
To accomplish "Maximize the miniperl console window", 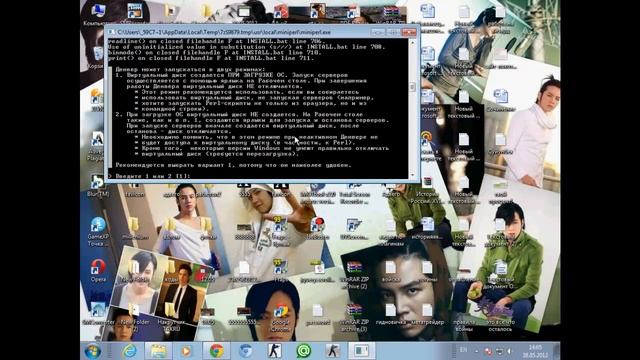I will [x=392, y=32].
